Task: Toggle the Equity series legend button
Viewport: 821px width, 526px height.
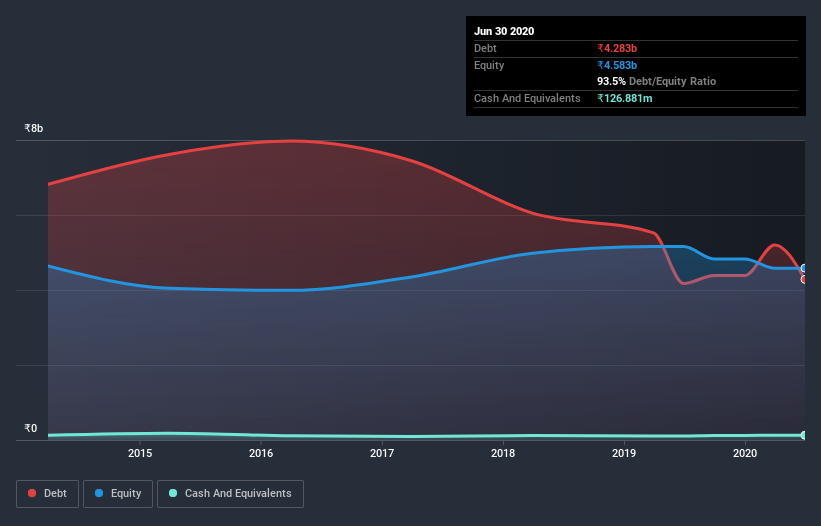Action: 118,494
